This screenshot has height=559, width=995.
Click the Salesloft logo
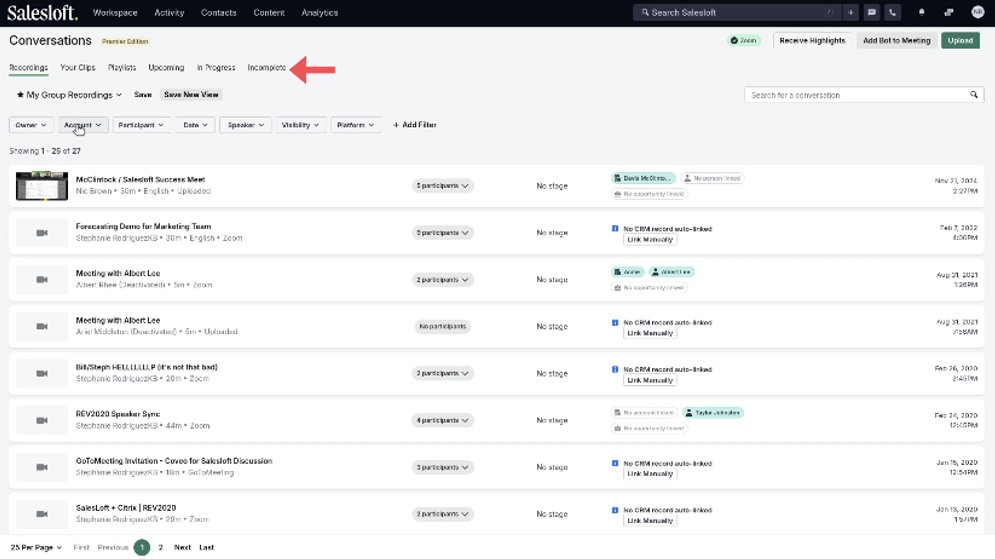pos(42,13)
